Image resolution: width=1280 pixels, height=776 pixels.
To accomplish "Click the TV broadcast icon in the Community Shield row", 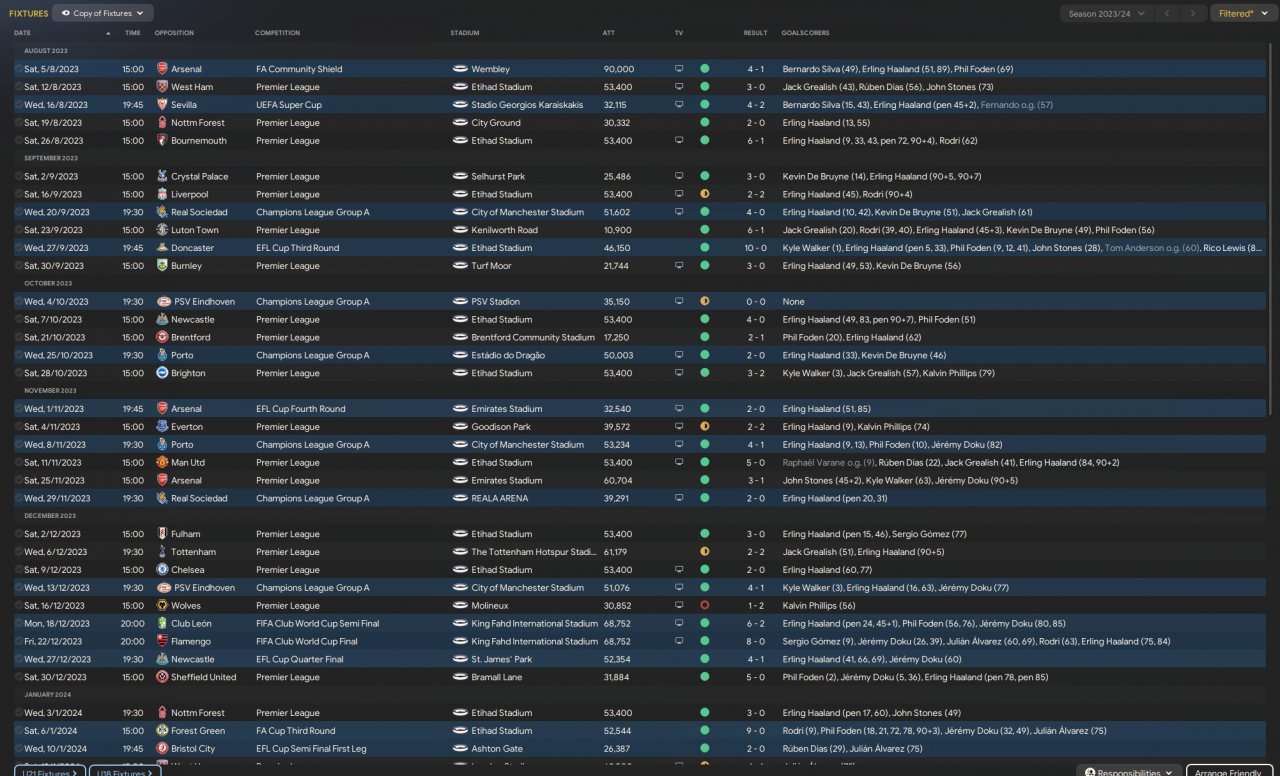I will [x=679, y=69].
